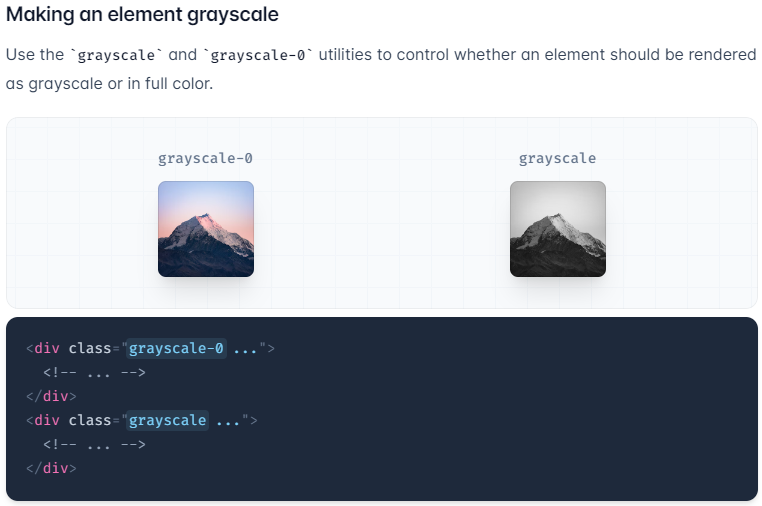The width and height of the screenshot is (762, 506).
Task: Click the last closing div tag in the code
Action: click(51, 469)
